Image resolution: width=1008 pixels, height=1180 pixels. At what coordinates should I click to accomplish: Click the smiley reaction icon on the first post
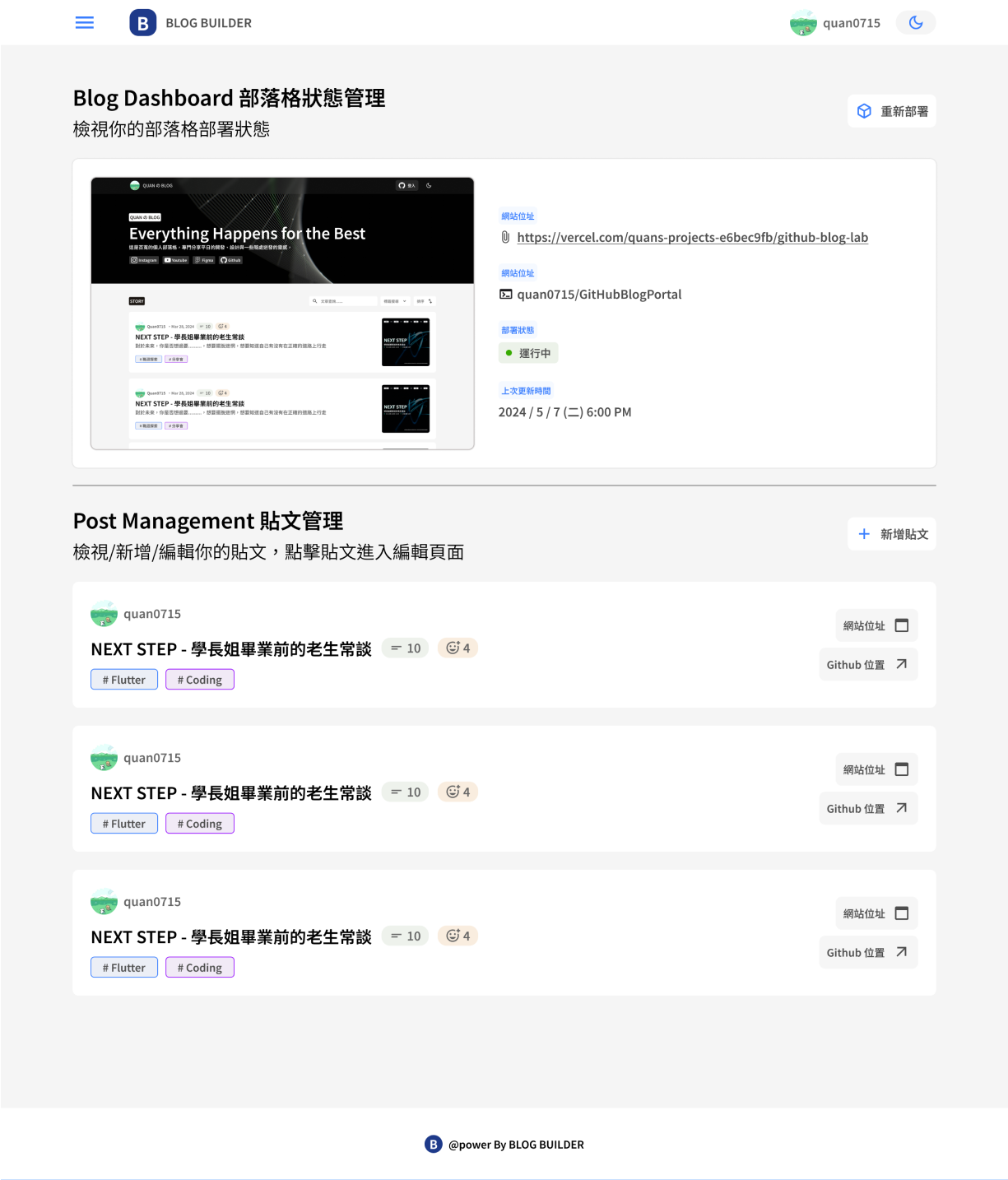[x=453, y=648]
